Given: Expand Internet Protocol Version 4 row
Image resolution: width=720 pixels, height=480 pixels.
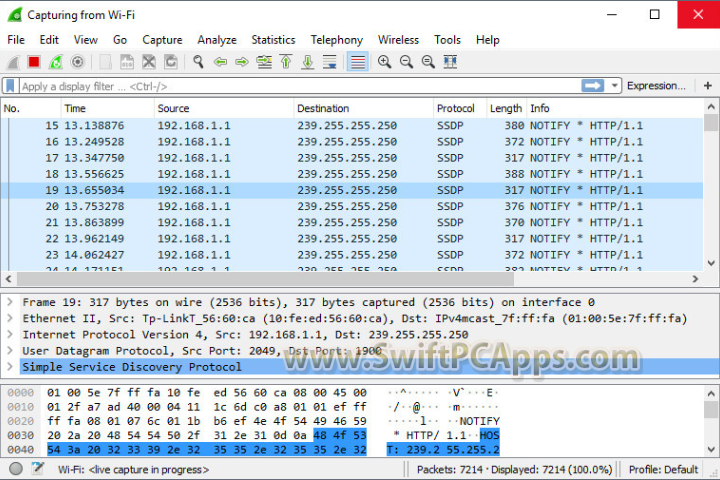Looking at the screenshot, I should tap(10, 334).
